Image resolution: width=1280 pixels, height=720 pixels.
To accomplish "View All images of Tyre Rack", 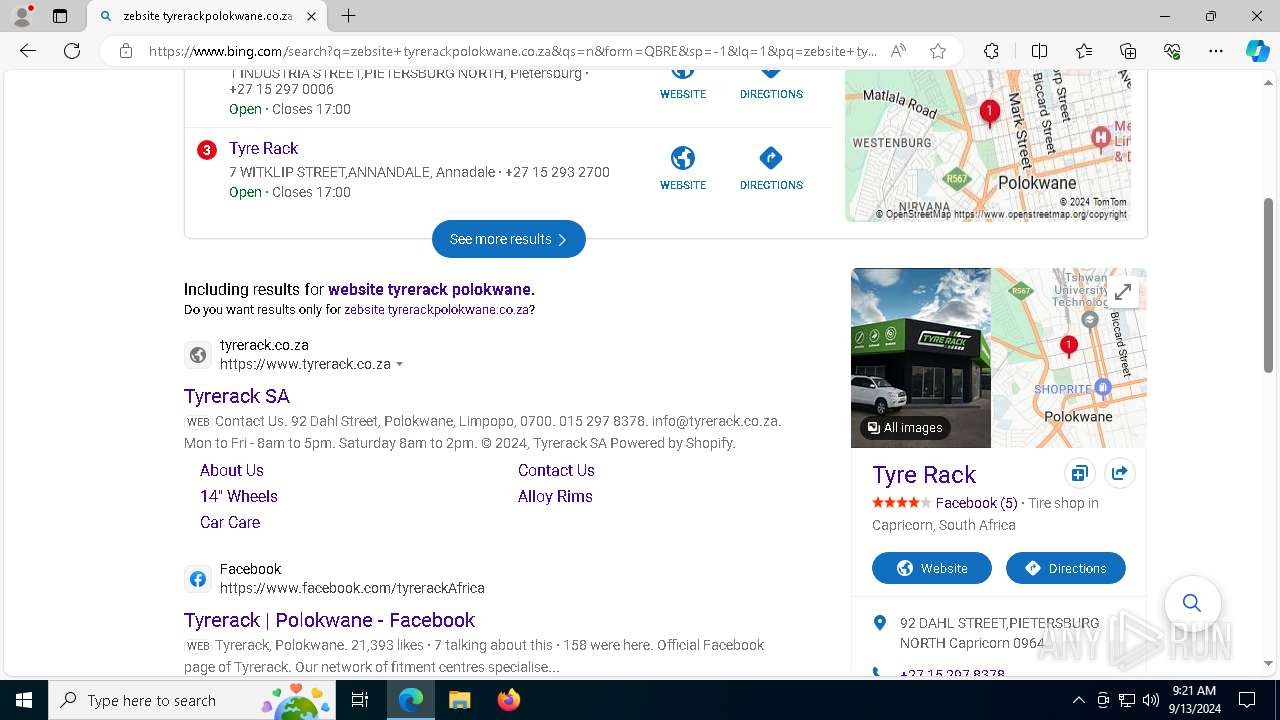I will (x=905, y=428).
